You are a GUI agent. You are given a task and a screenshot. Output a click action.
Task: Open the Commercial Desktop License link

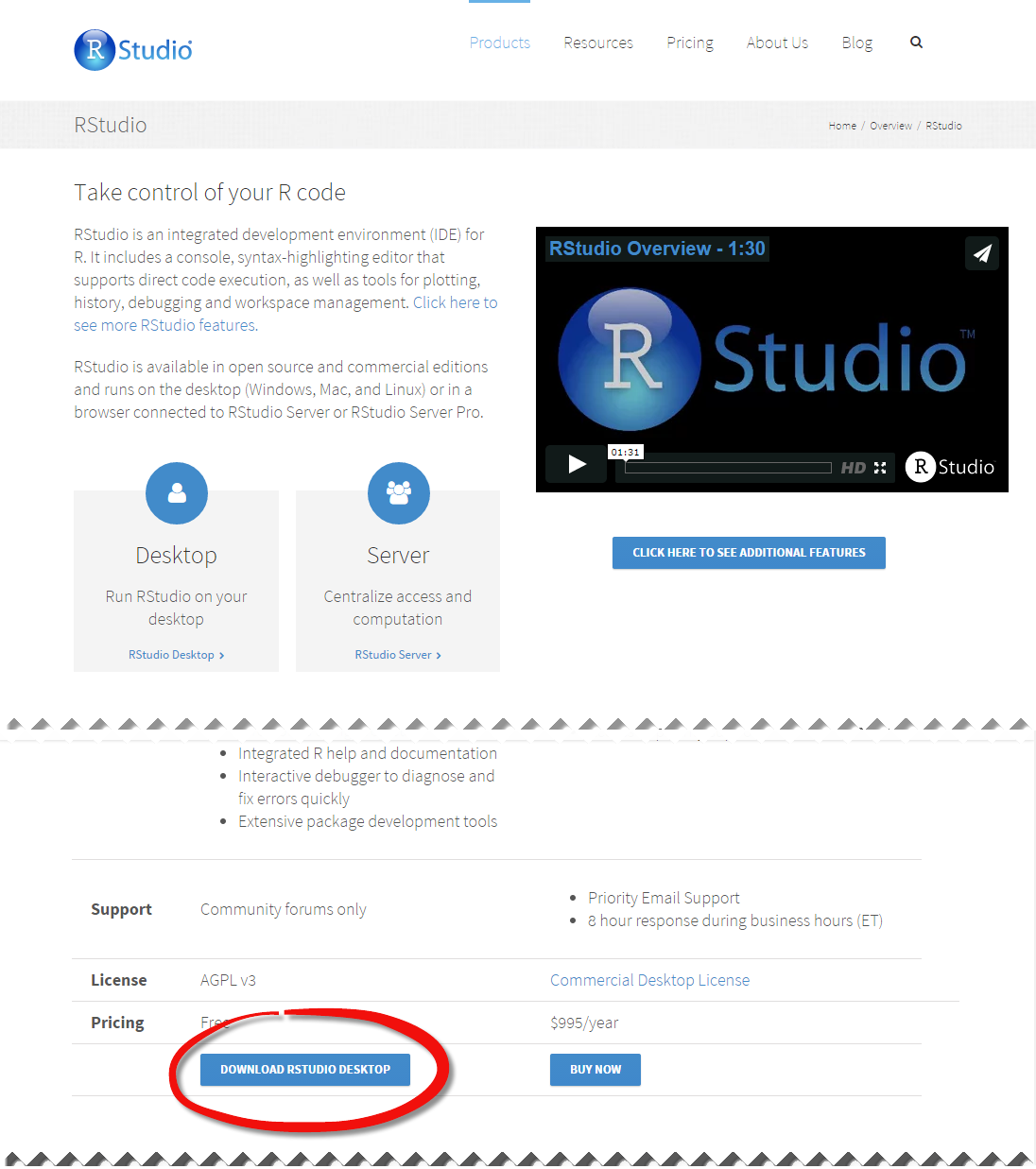click(649, 980)
